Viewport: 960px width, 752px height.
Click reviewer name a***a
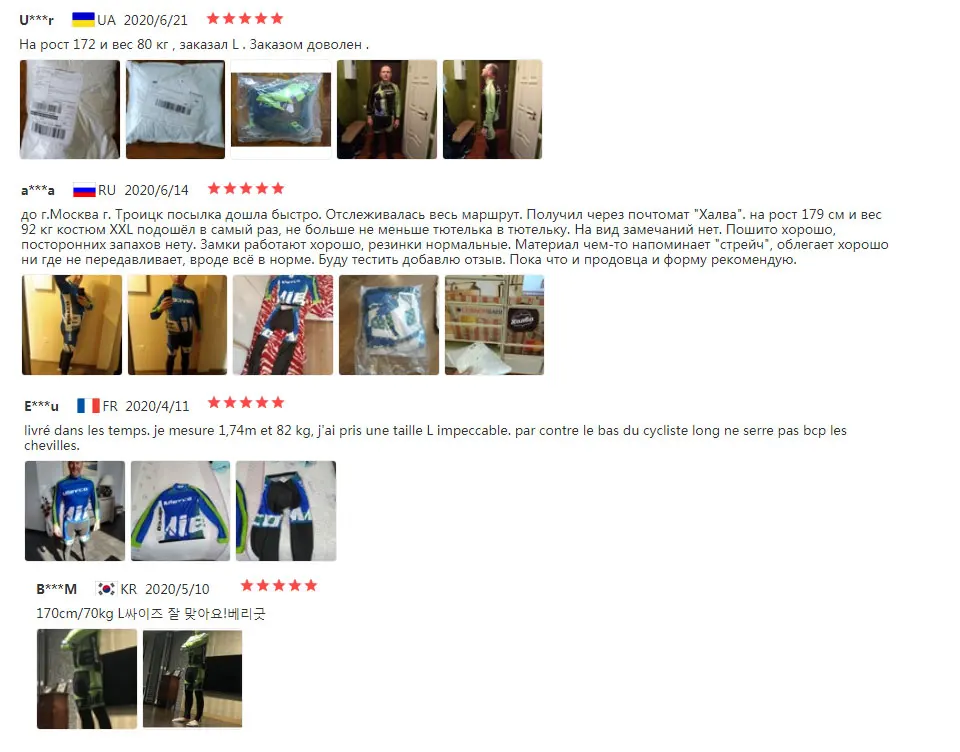pyautogui.click(x=38, y=190)
